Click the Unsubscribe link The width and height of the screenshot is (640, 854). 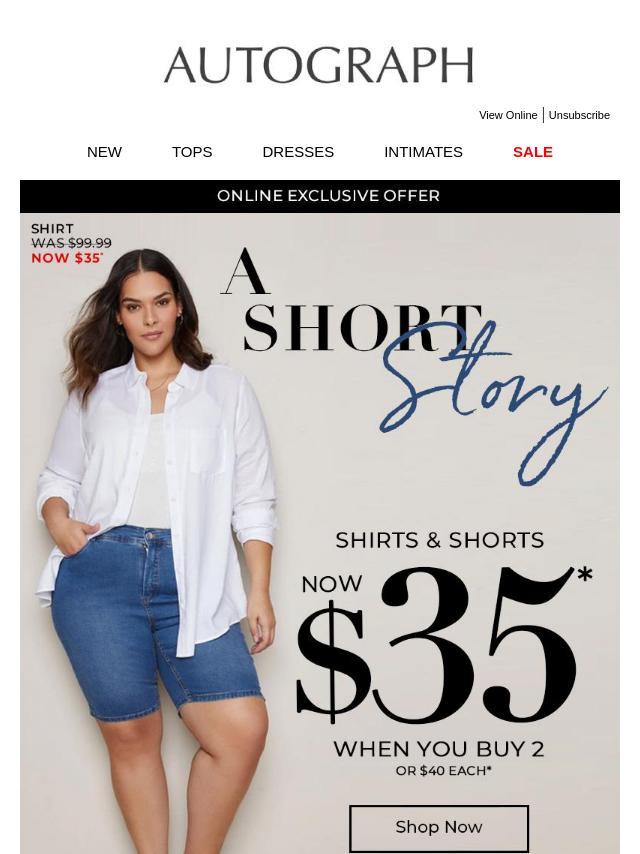coord(579,115)
